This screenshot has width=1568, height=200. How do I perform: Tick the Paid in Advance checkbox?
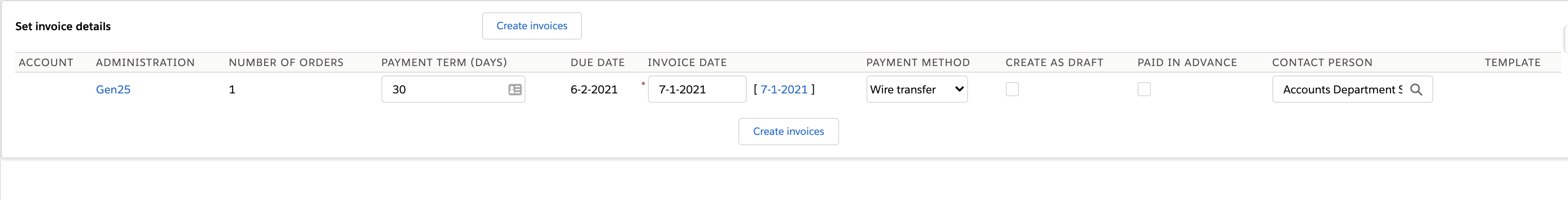pos(1144,90)
